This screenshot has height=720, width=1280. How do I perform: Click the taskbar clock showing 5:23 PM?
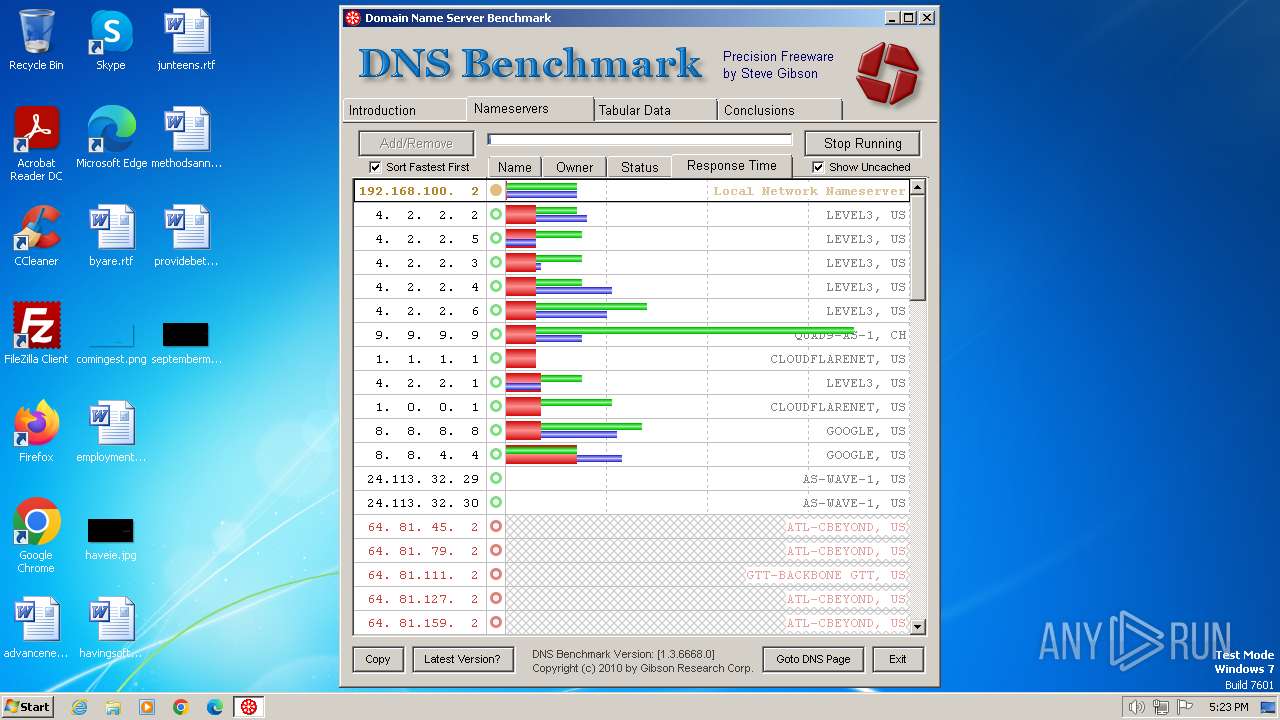tap(1228, 707)
